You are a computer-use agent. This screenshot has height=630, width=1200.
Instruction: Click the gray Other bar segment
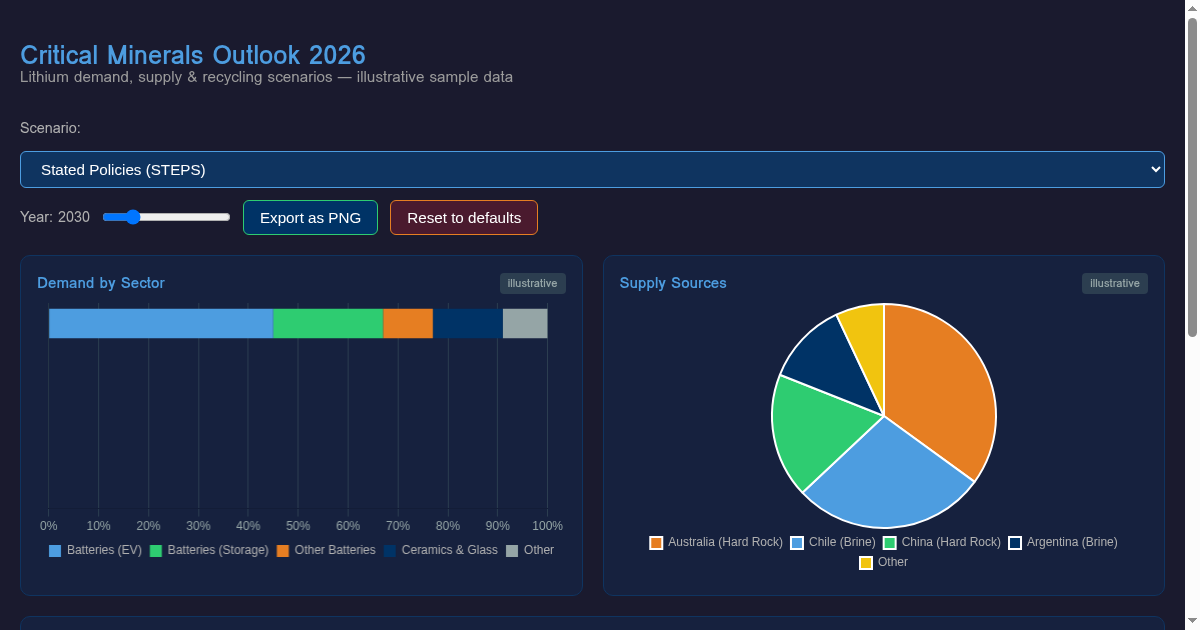[525, 323]
